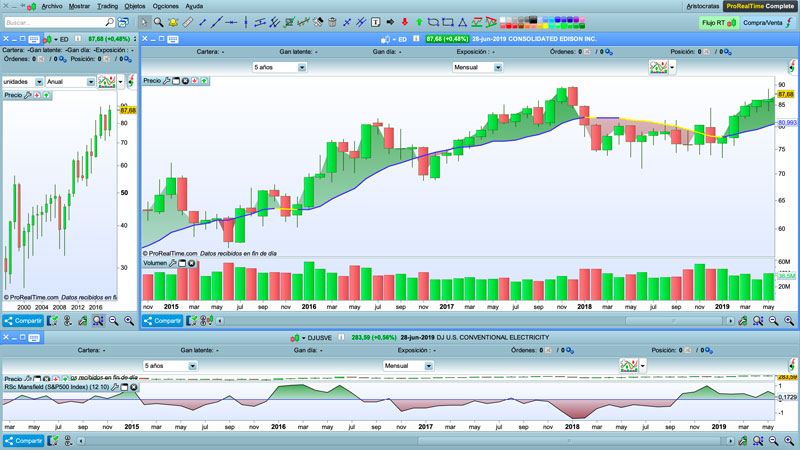Activate the magnifying glass zoom tool
The image size is (800, 450).
(x=159, y=22)
